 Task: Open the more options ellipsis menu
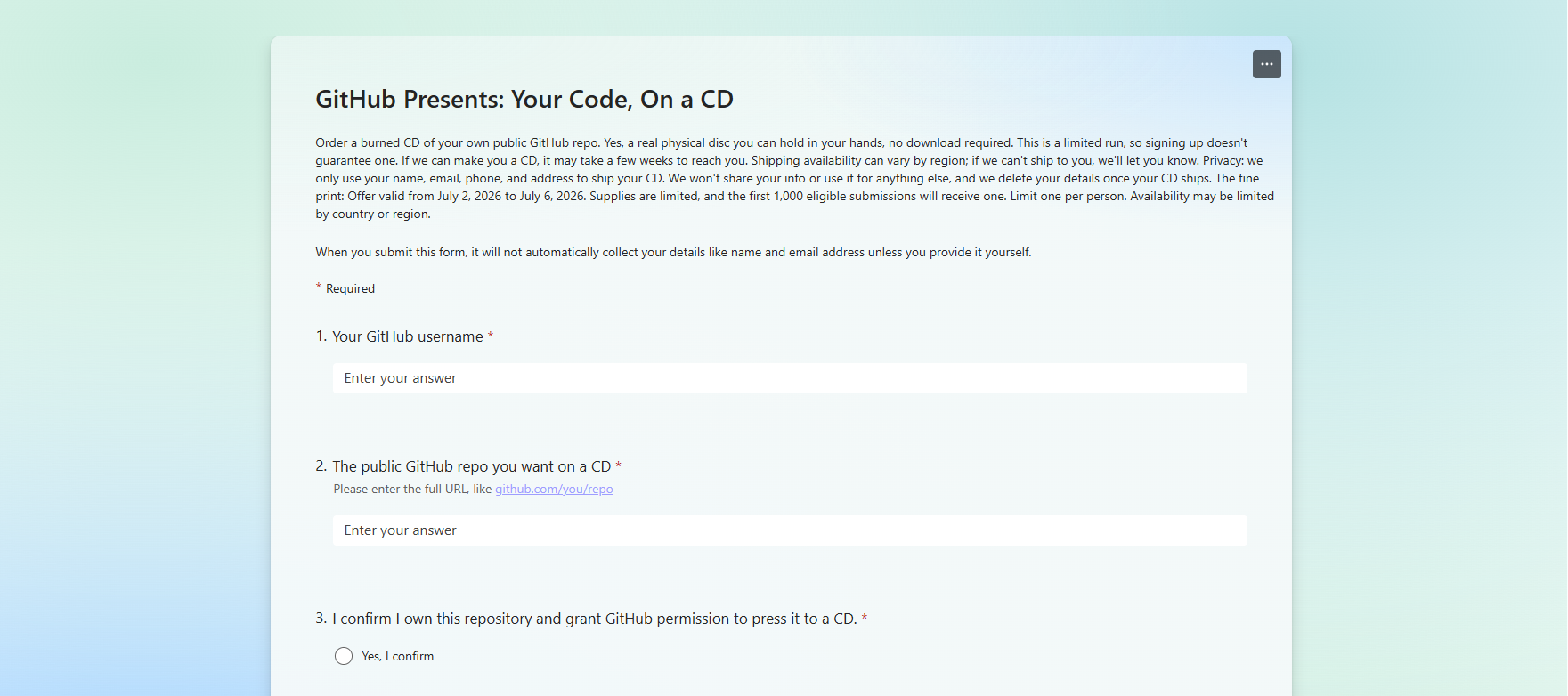(x=1266, y=64)
